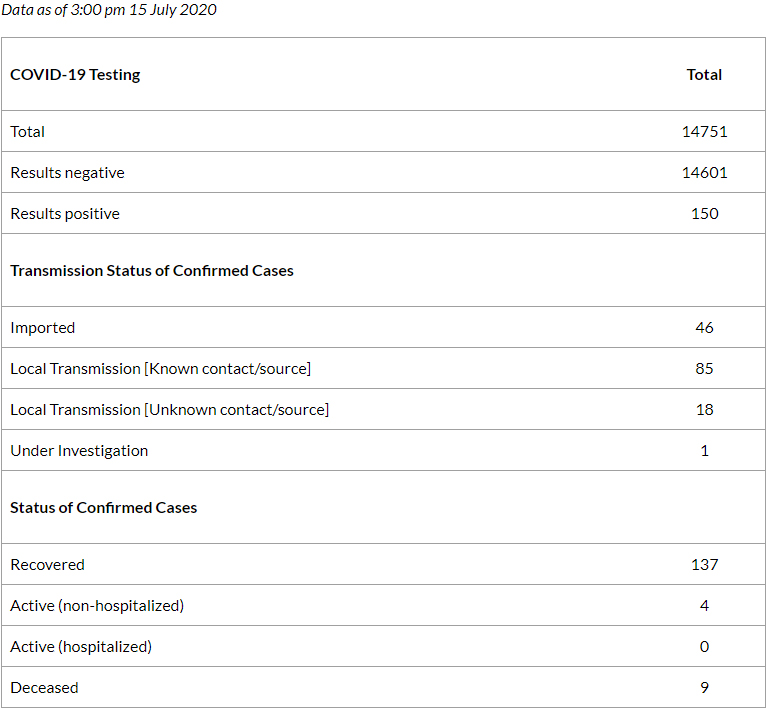Click the Transmission Status of Confirmed Cases heading

point(152,271)
